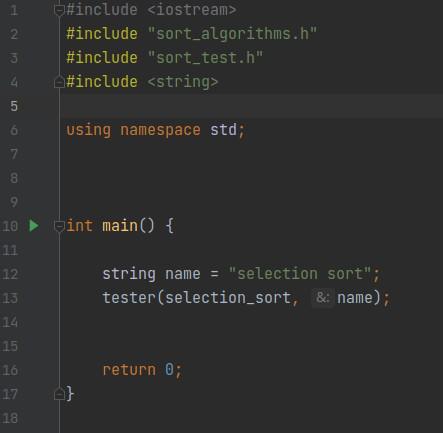
Task: Click the std identifier in using namespace
Action: 223,130
